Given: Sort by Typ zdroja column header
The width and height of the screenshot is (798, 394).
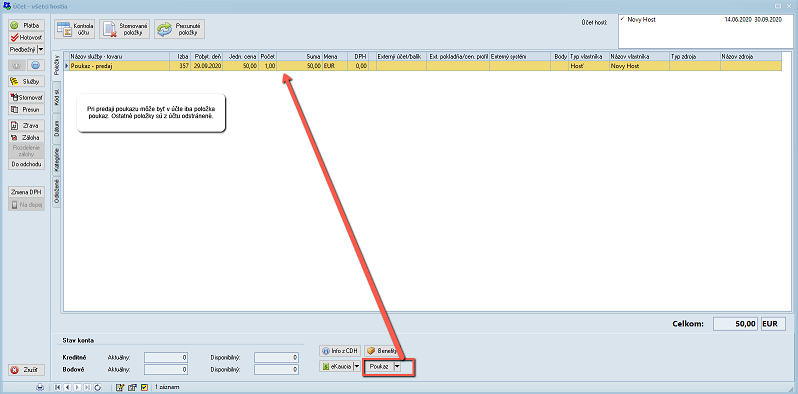Looking at the screenshot, I should click(x=695, y=57).
